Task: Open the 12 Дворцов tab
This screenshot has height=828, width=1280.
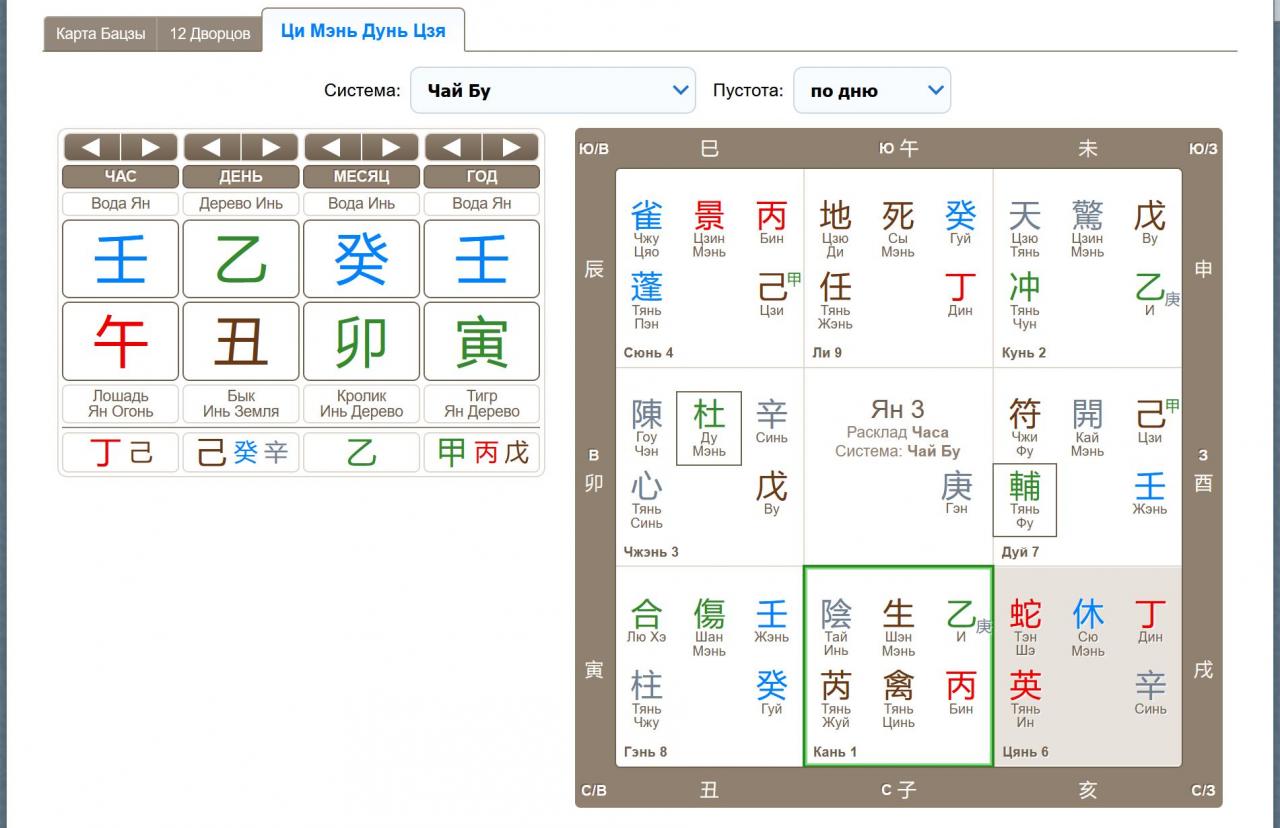Action: (209, 34)
